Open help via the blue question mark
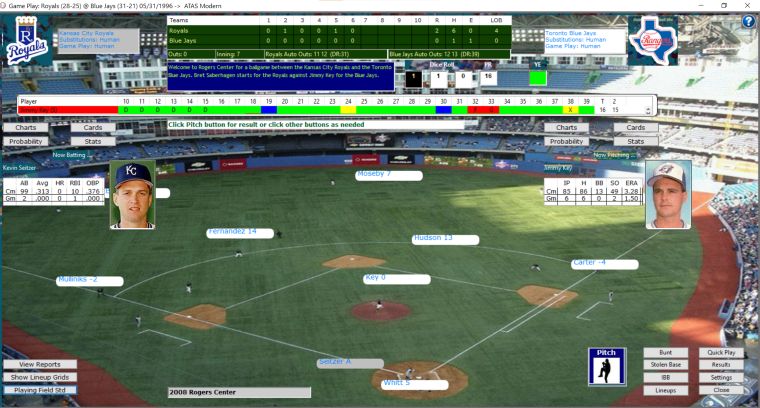The width and height of the screenshot is (760, 408). 748,21
